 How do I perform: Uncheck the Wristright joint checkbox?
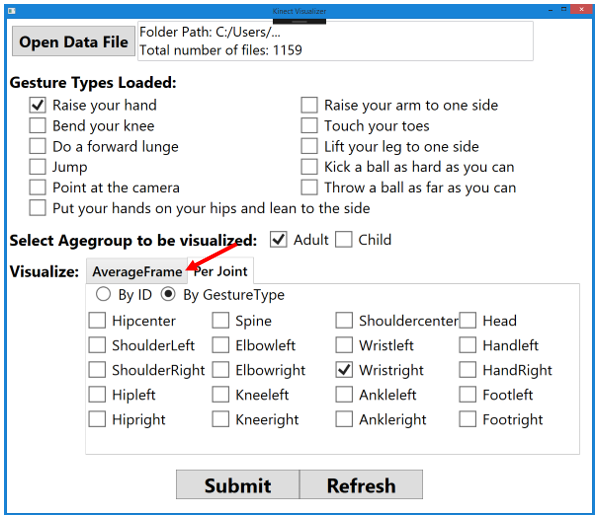coord(344,370)
